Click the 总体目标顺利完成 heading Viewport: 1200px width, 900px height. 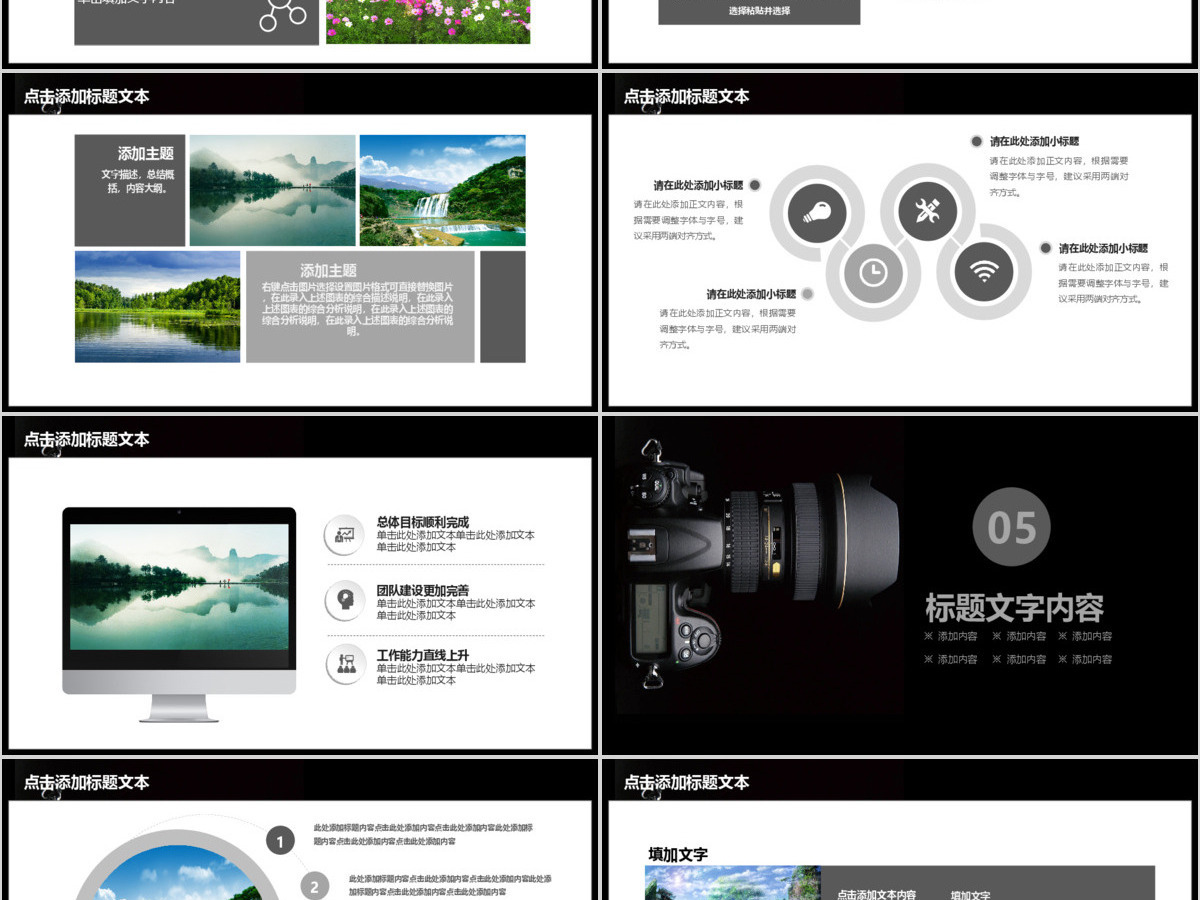point(422,522)
